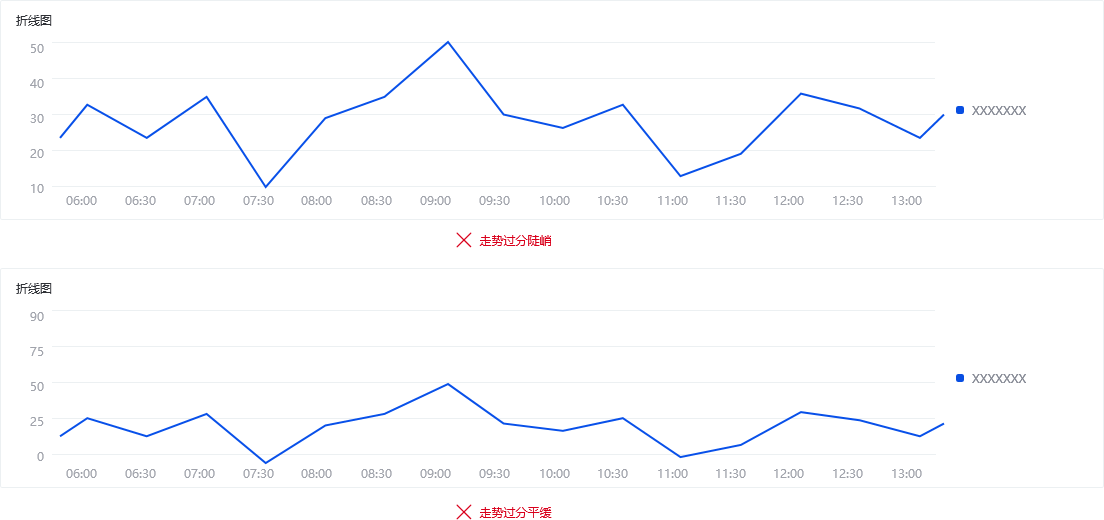The width and height of the screenshot is (1104, 520).
Task: Click the 75 y-axis label in bottom chart
Action: point(37,351)
